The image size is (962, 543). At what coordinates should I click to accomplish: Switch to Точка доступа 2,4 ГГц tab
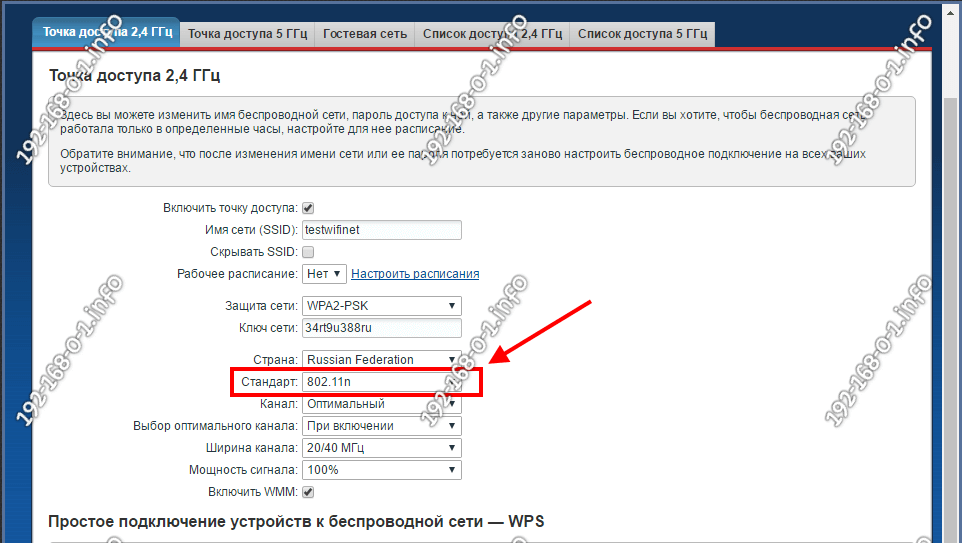(106, 33)
